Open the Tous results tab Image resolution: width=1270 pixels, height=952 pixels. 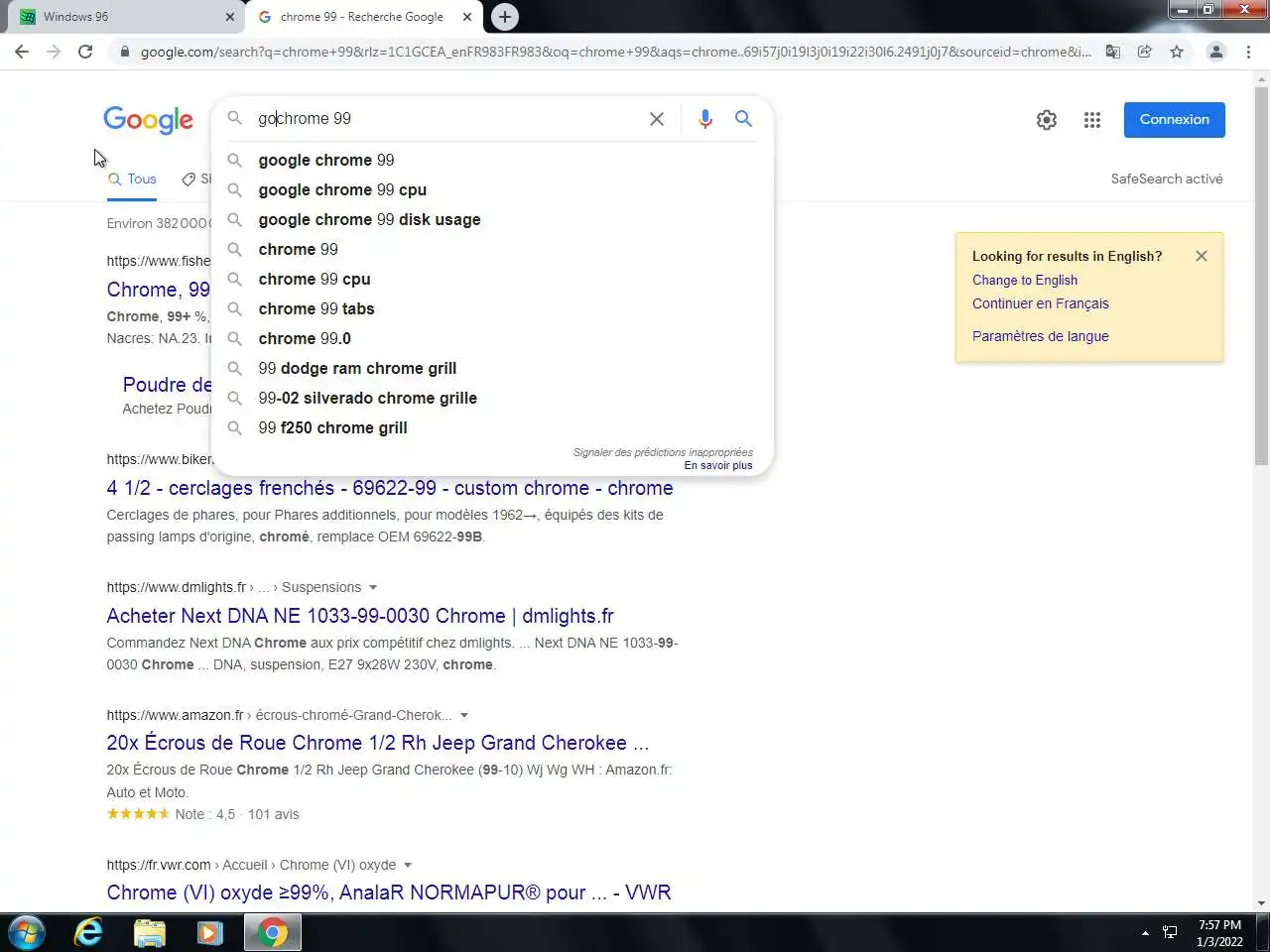(132, 179)
